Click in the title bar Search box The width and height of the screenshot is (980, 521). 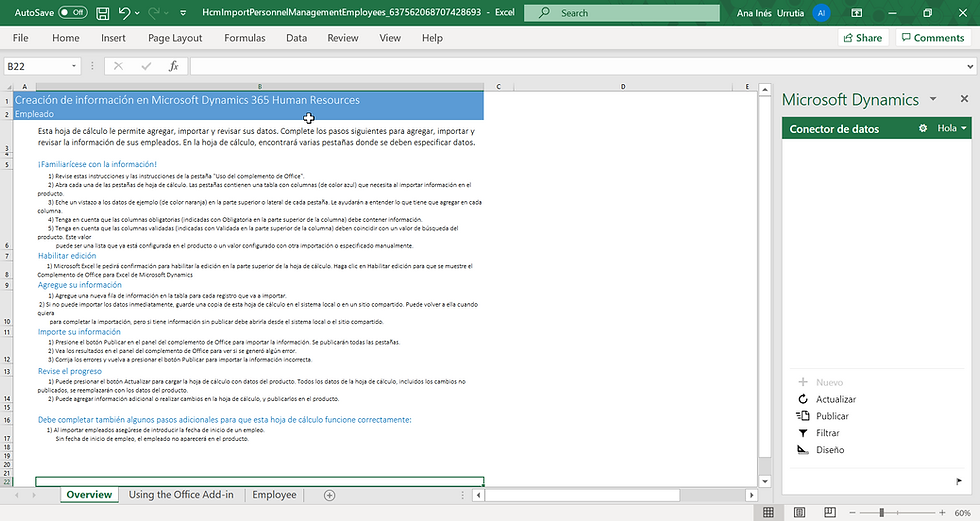tap(621, 12)
